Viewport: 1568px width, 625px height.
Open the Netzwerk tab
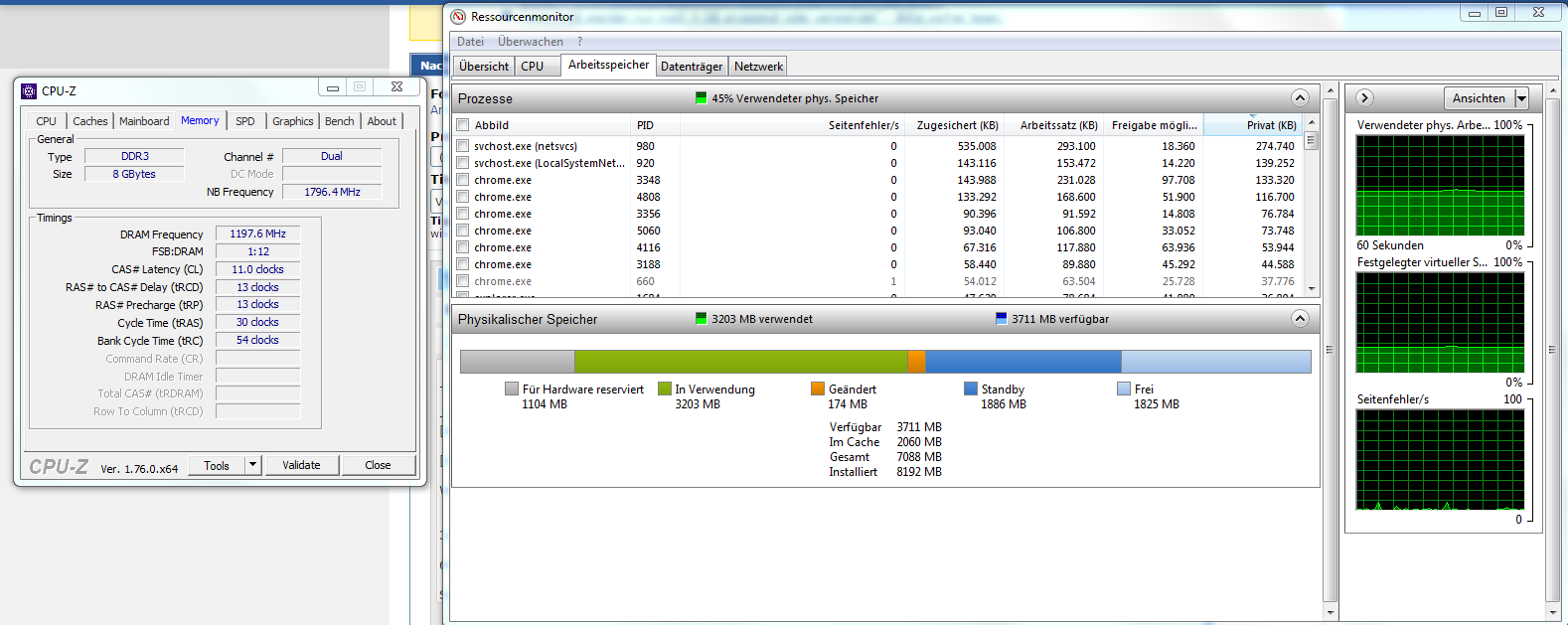[x=759, y=67]
